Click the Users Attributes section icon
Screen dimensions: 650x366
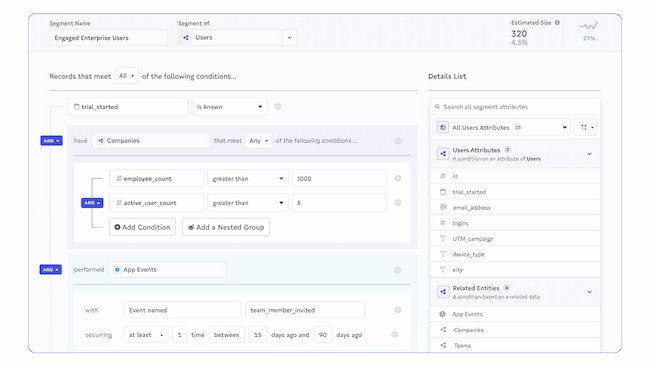(443, 154)
